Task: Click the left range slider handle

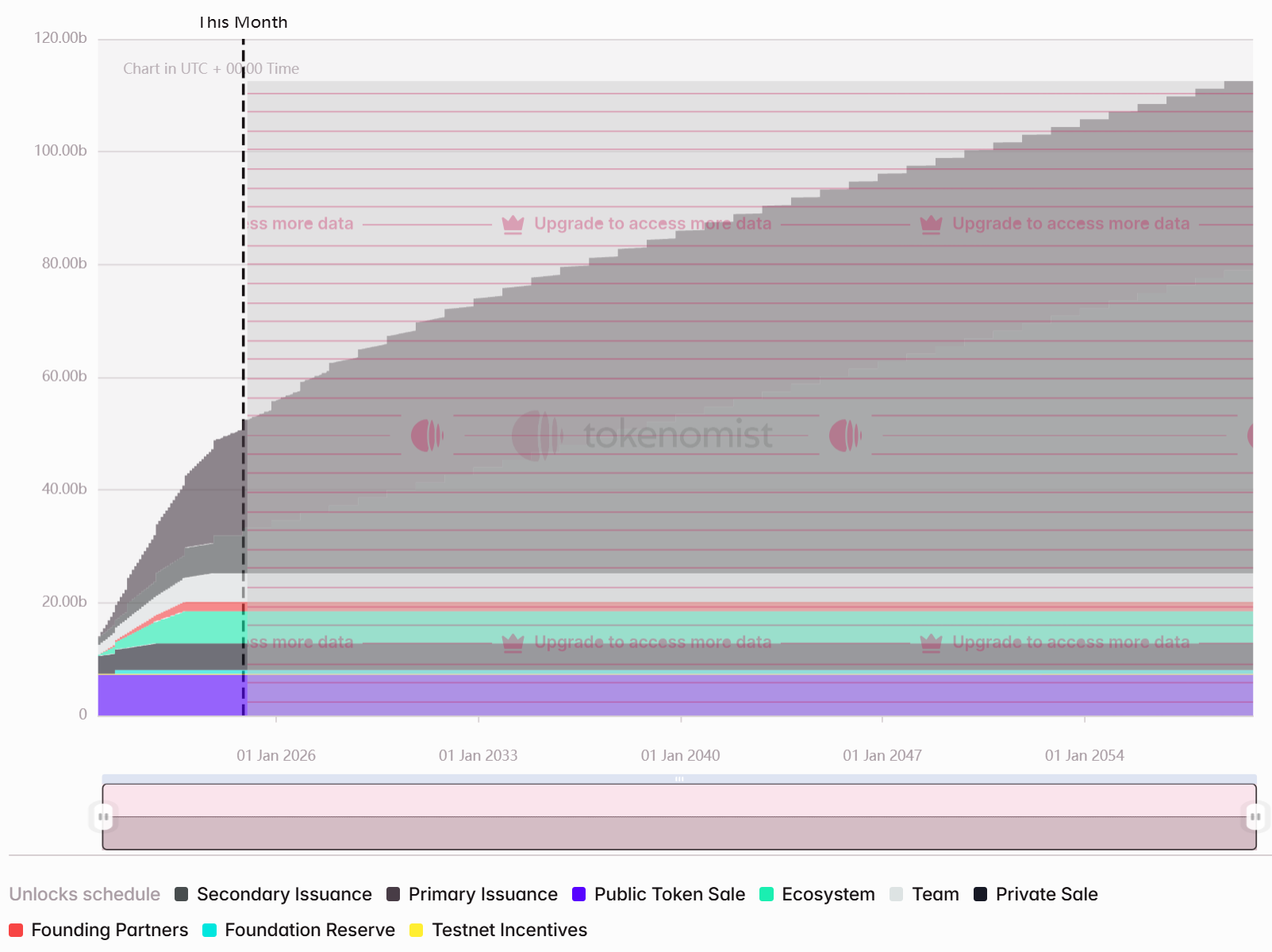Action: pyautogui.click(x=103, y=816)
